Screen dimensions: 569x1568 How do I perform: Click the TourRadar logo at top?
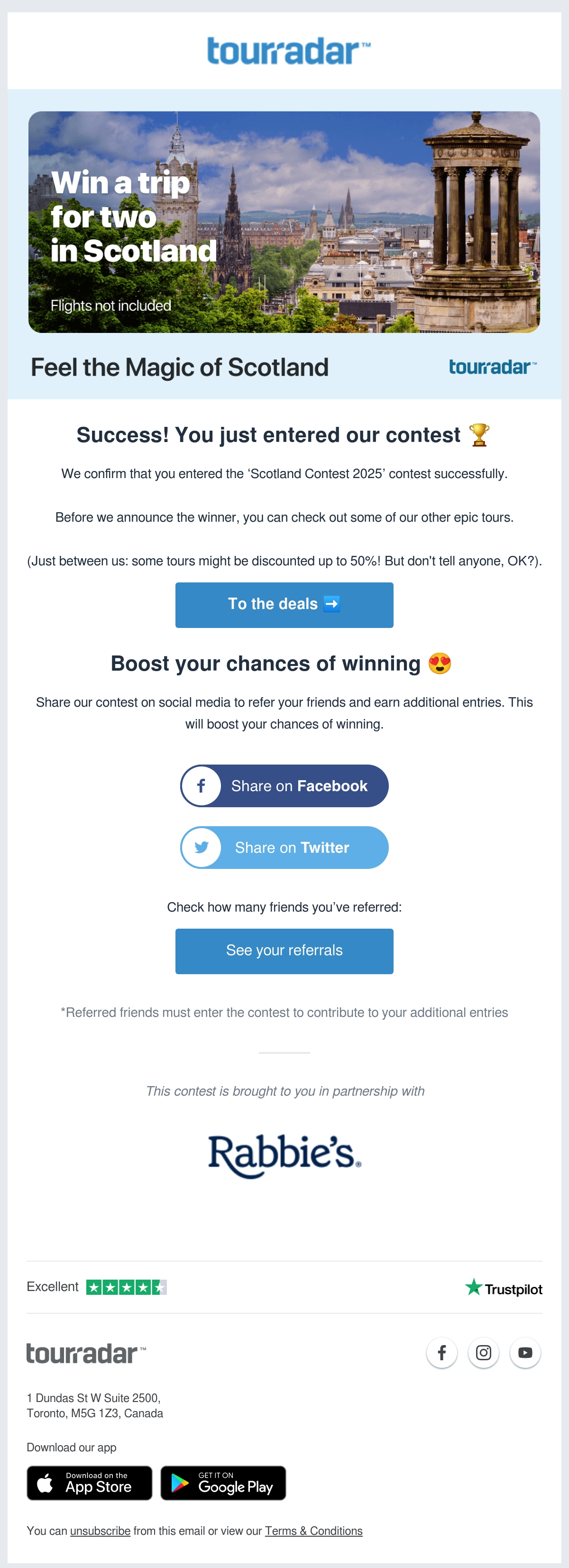click(x=288, y=51)
